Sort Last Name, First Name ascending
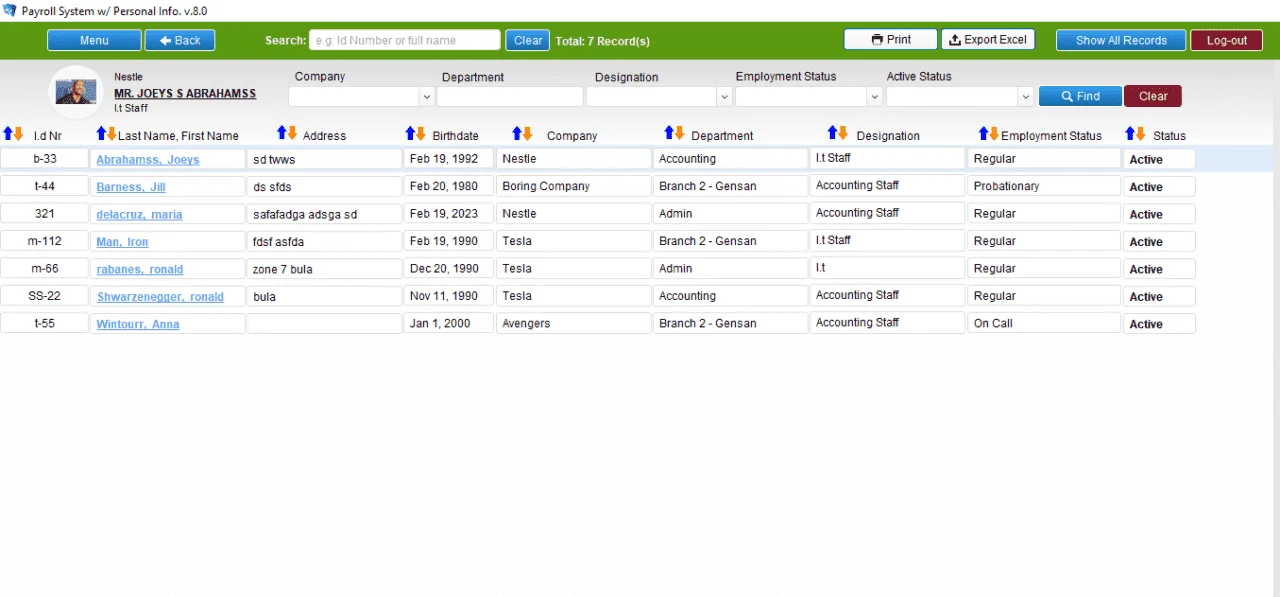1280x597 pixels. tap(101, 134)
